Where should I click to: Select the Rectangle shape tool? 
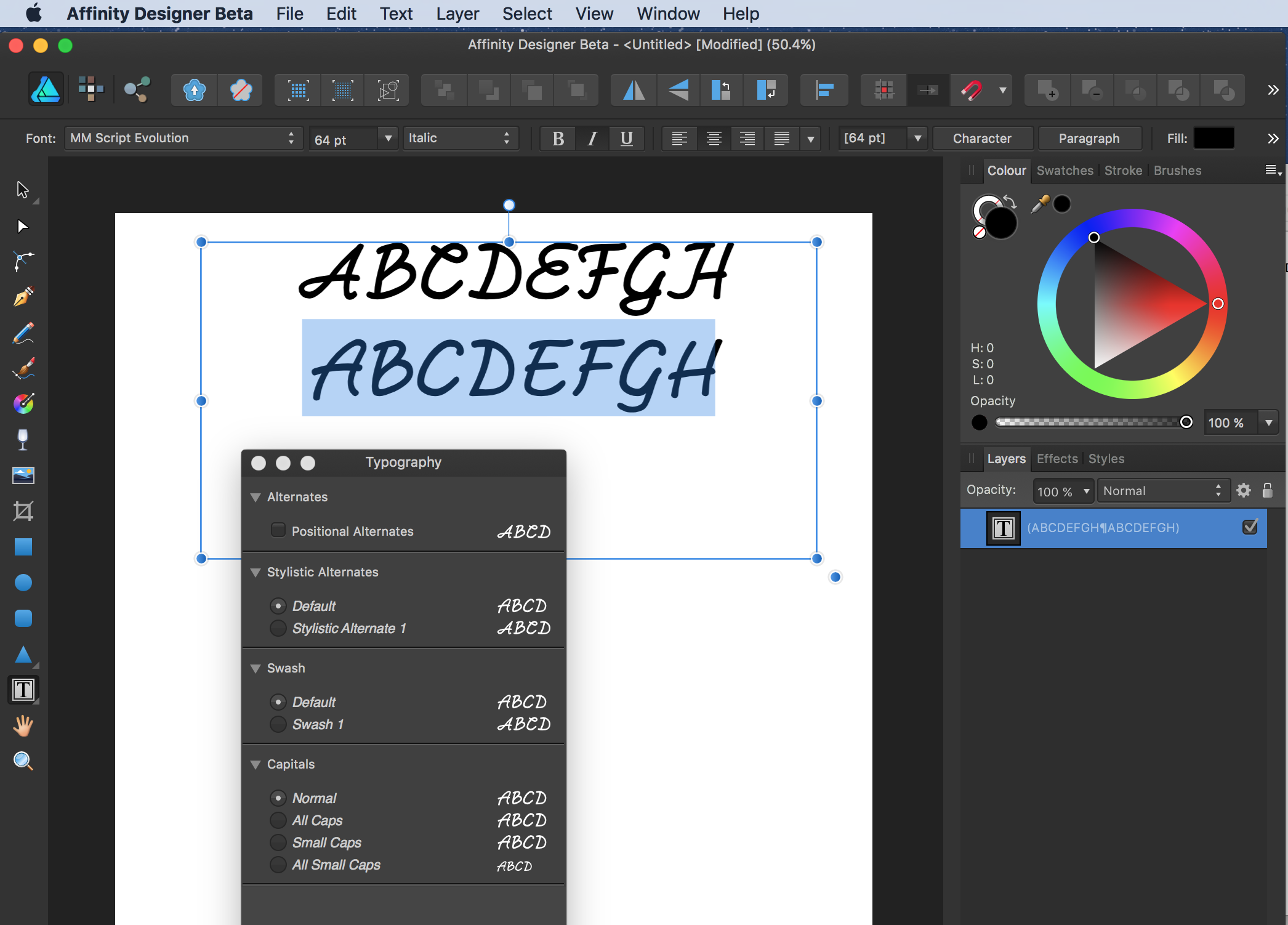(23, 547)
